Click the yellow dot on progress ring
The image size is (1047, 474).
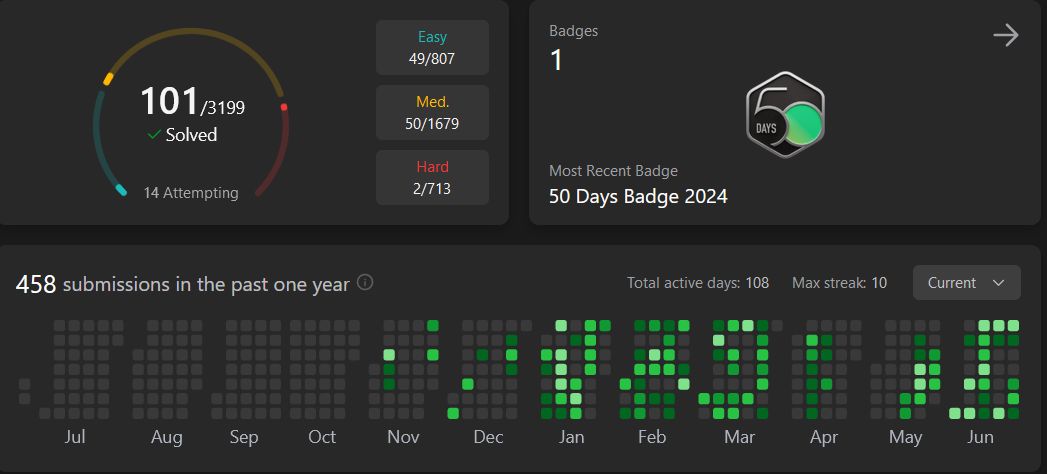click(108, 79)
